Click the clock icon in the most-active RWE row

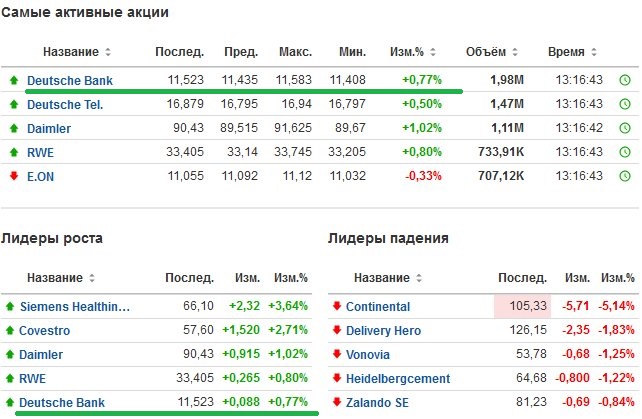point(625,152)
